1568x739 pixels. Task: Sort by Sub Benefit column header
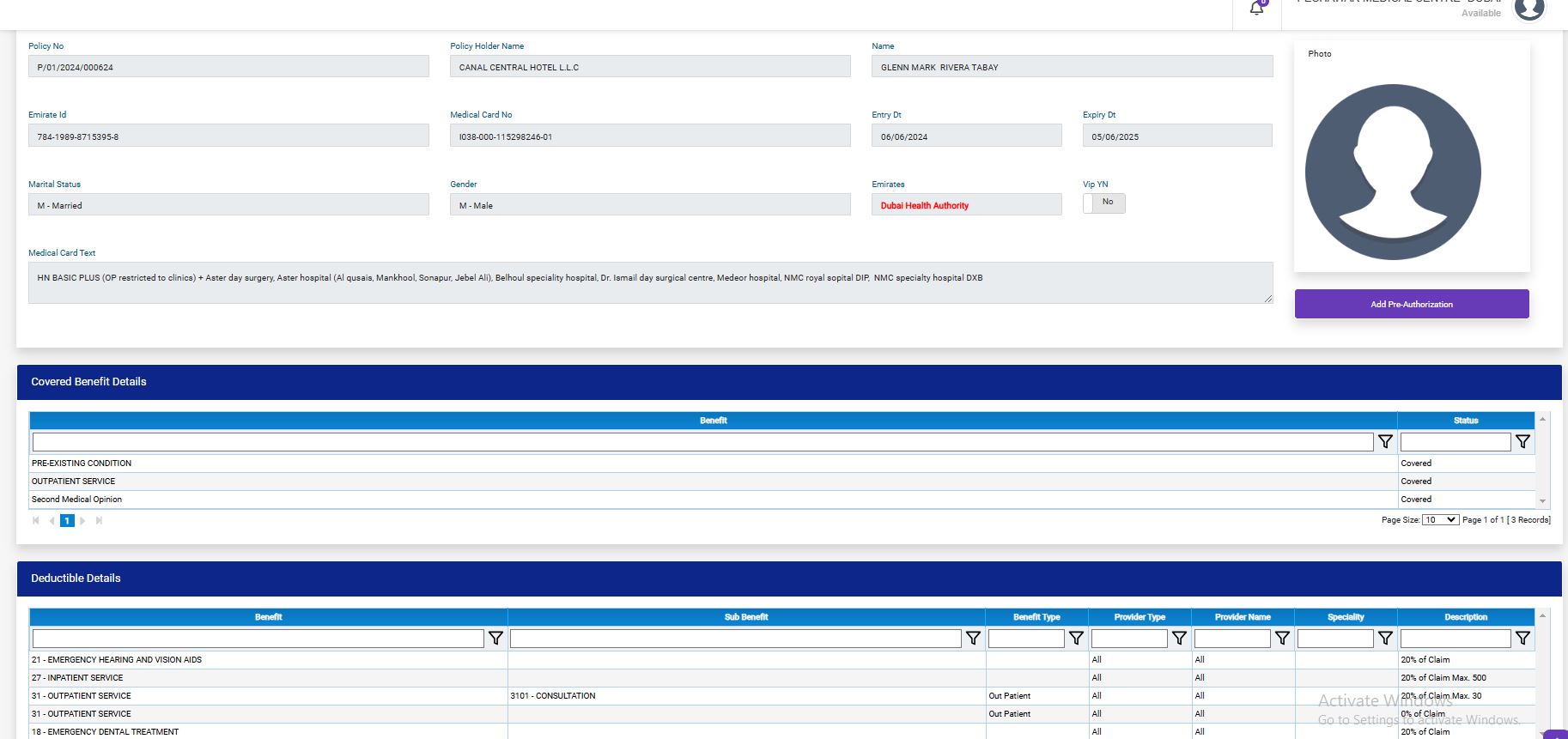[x=745, y=617]
